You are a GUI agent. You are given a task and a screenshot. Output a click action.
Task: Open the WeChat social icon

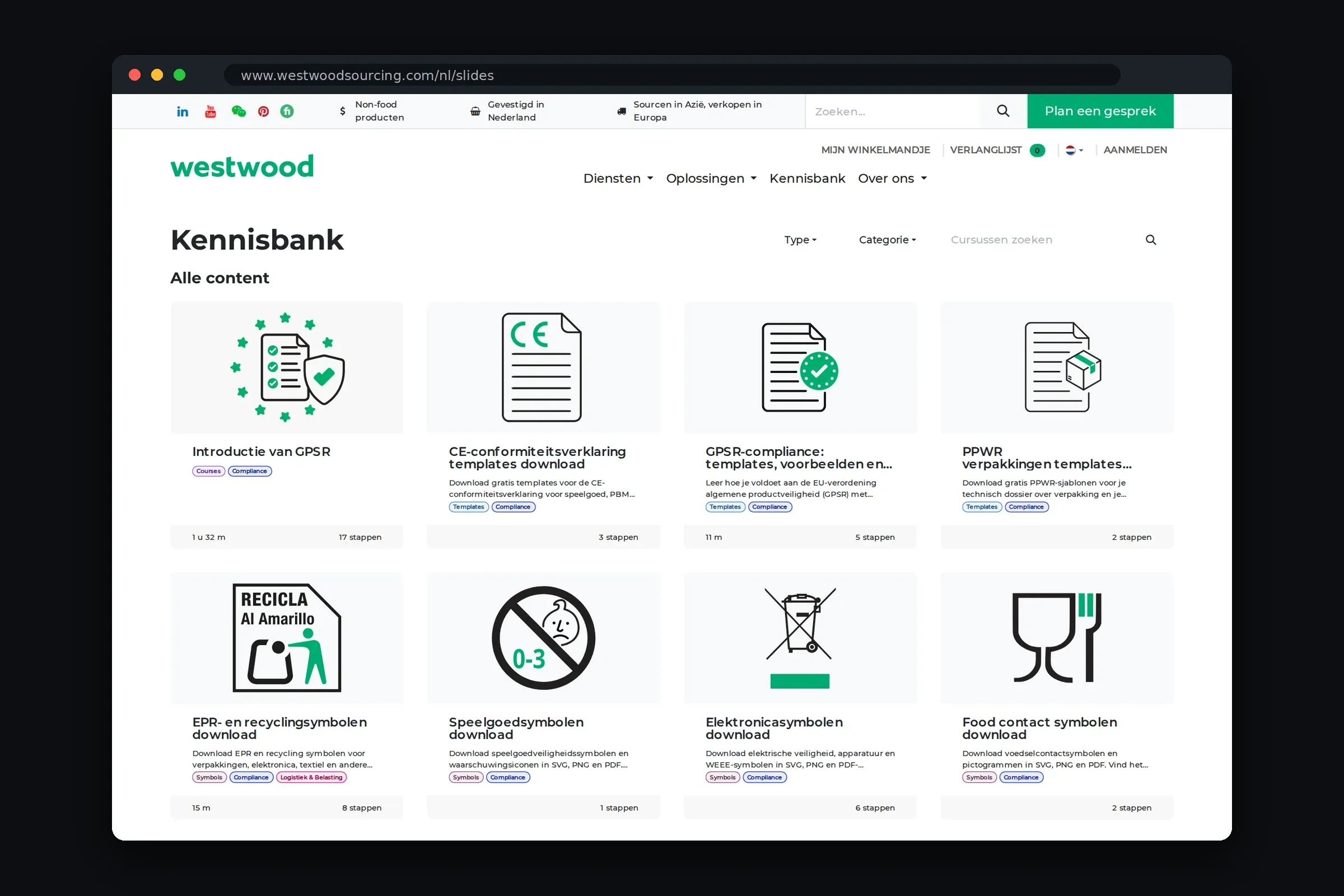pyautogui.click(x=239, y=111)
